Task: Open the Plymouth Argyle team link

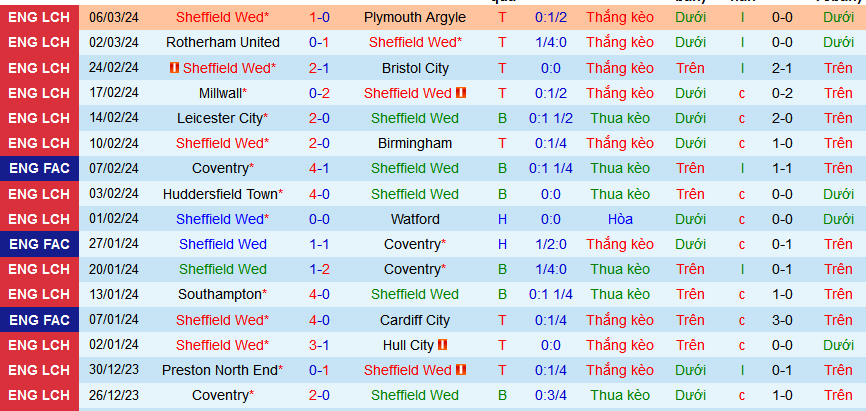Action: pos(414,17)
